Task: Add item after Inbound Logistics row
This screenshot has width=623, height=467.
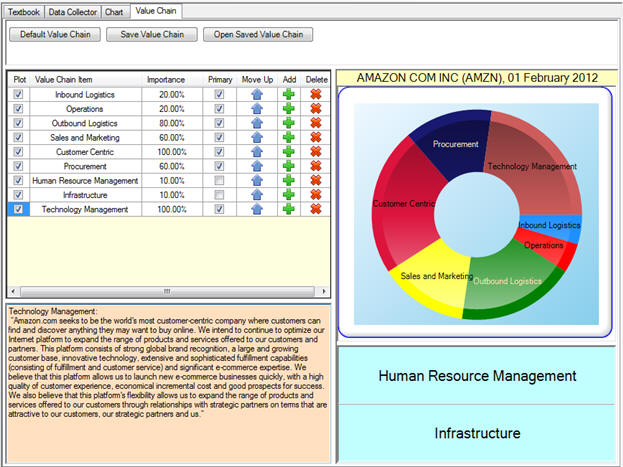Action: point(289,94)
